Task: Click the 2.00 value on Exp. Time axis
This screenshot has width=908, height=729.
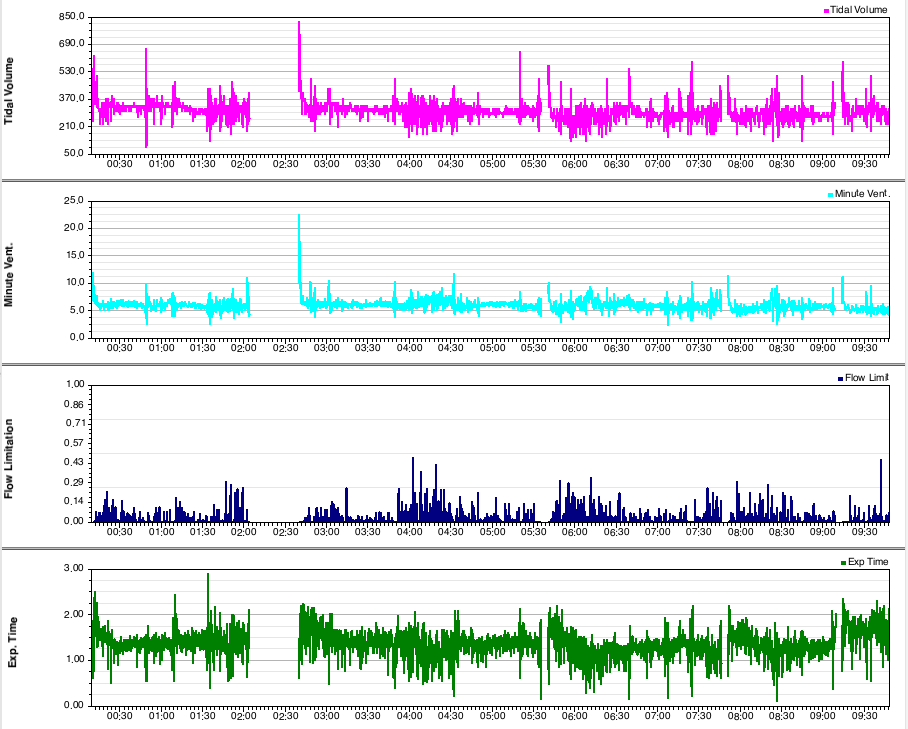Action: (x=74, y=614)
